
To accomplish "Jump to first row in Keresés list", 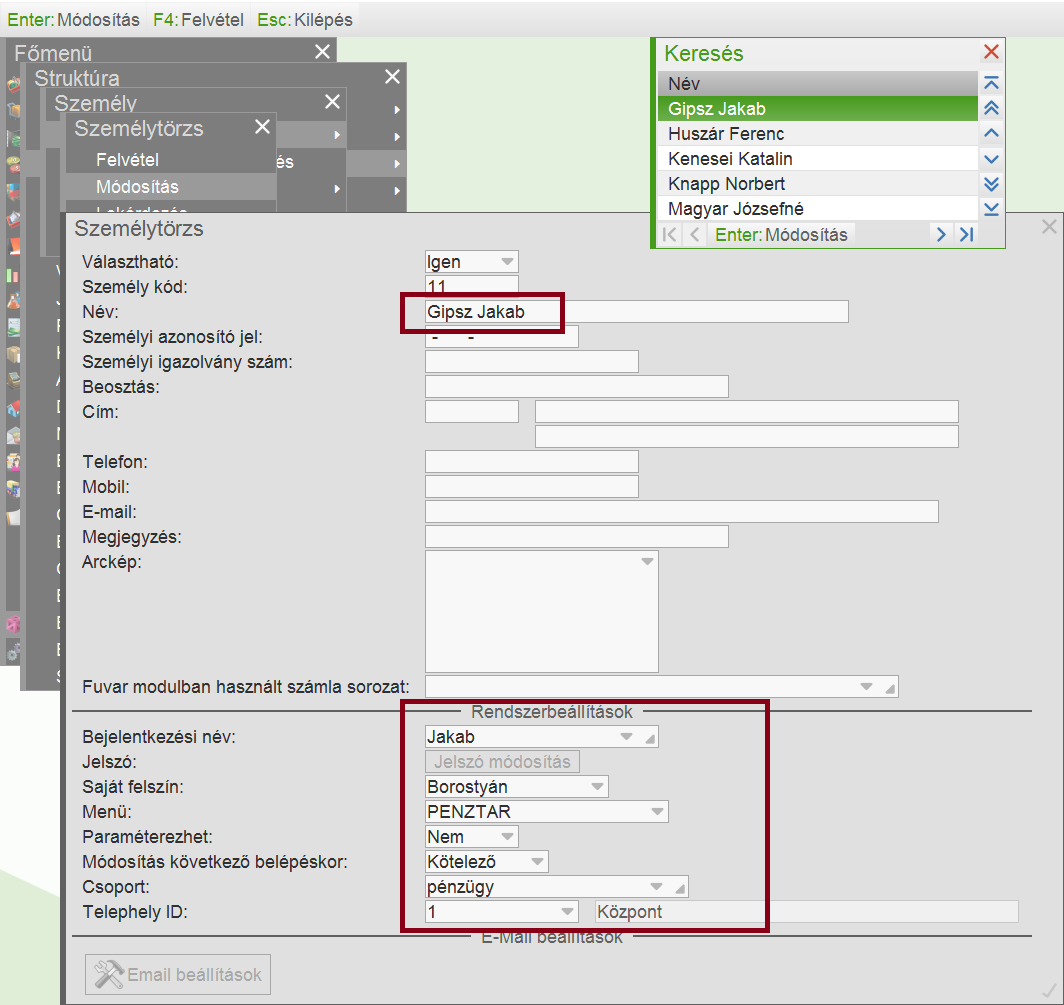I will click(x=991, y=83).
